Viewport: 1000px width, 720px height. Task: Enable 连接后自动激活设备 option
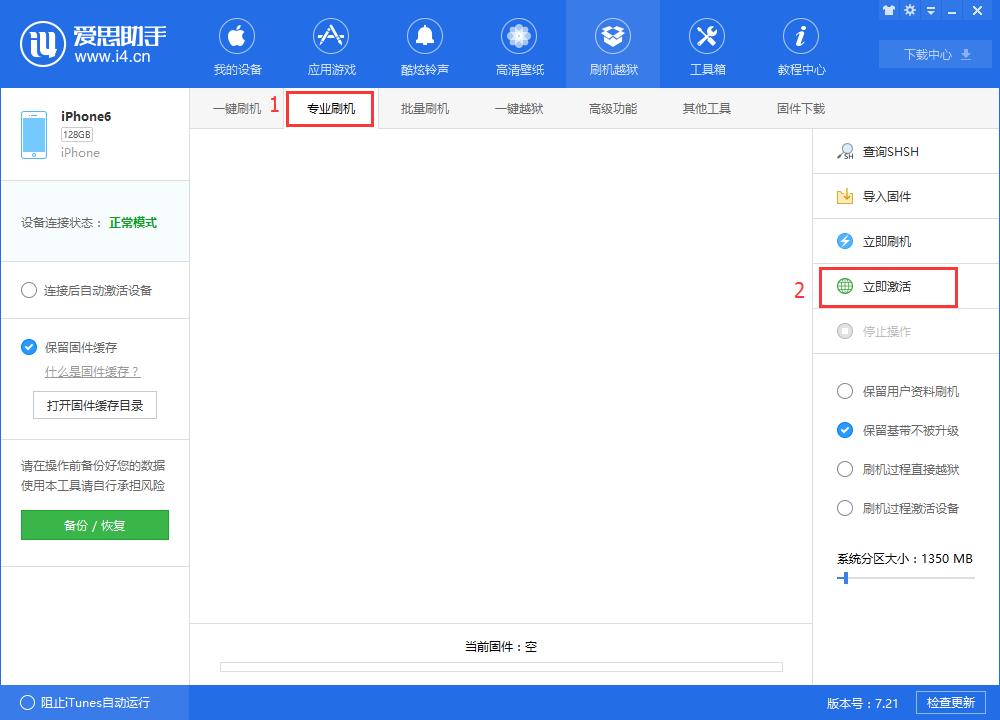tap(31, 290)
